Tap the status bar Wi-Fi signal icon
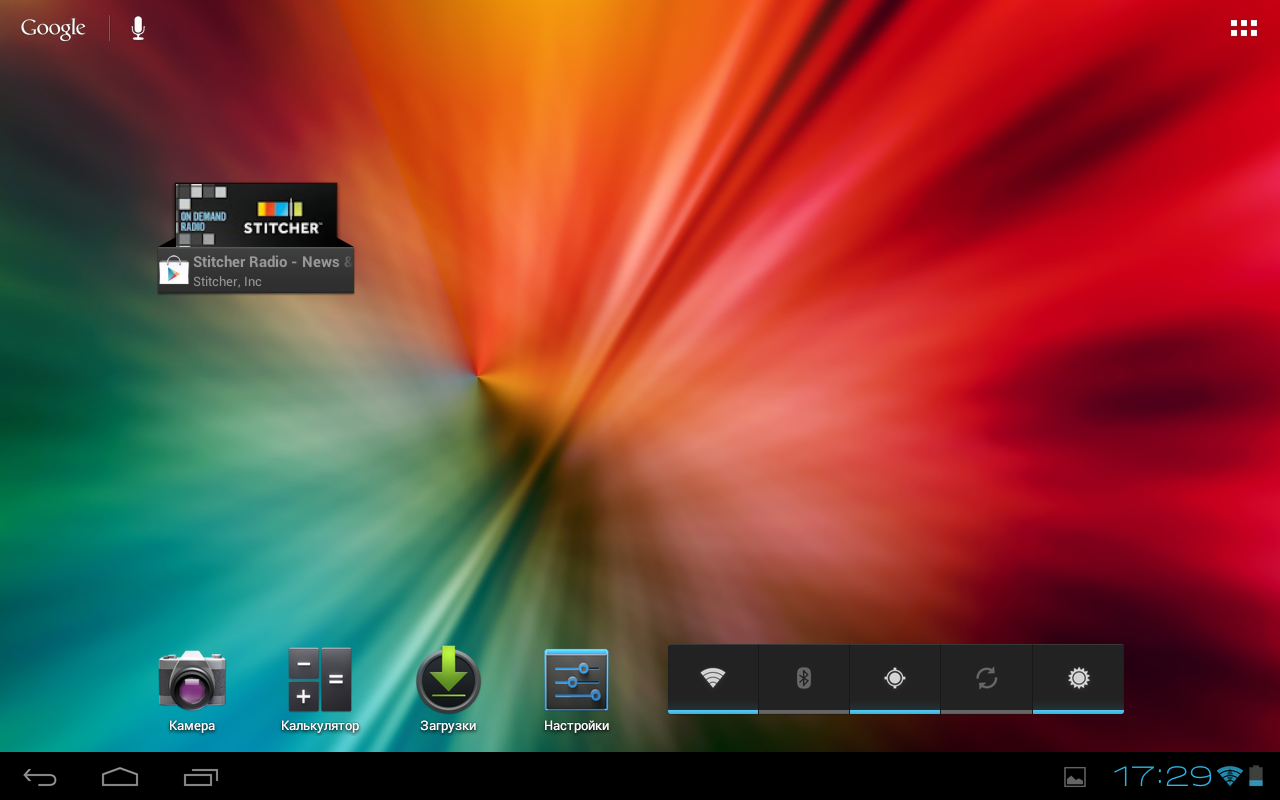The width and height of the screenshot is (1280, 800). click(x=1230, y=776)
